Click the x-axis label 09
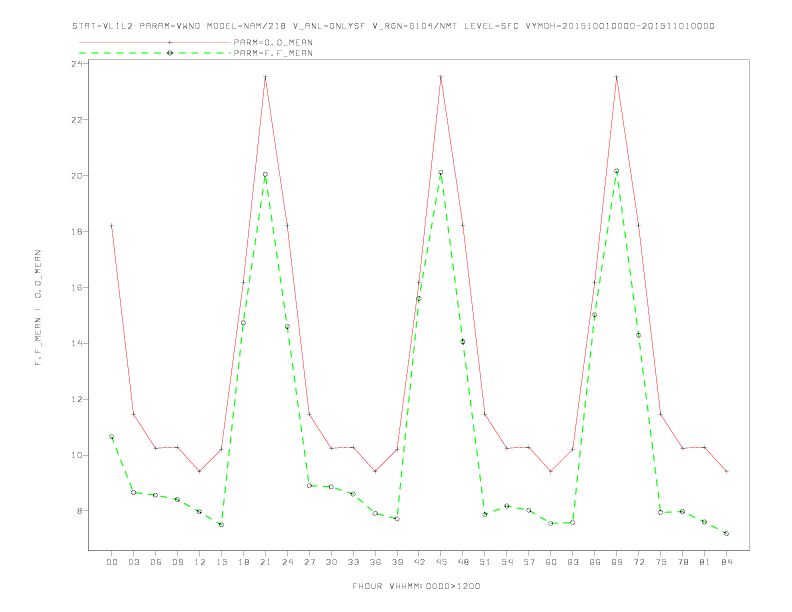 [x=177, y=562]
